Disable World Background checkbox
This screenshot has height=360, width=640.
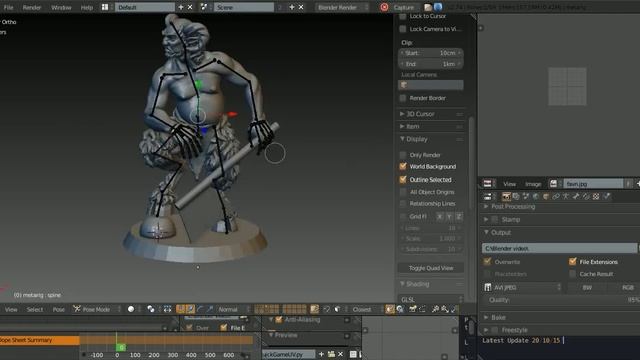403,167
